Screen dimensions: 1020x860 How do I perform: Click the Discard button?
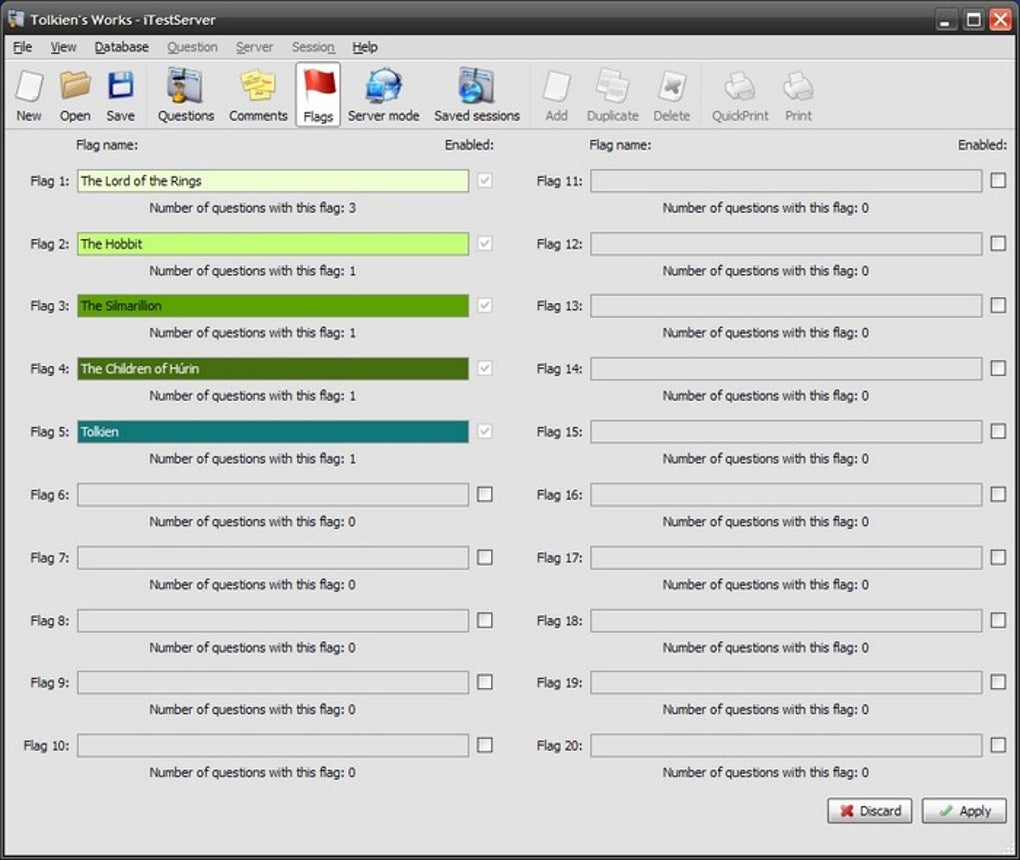[870, 811]
